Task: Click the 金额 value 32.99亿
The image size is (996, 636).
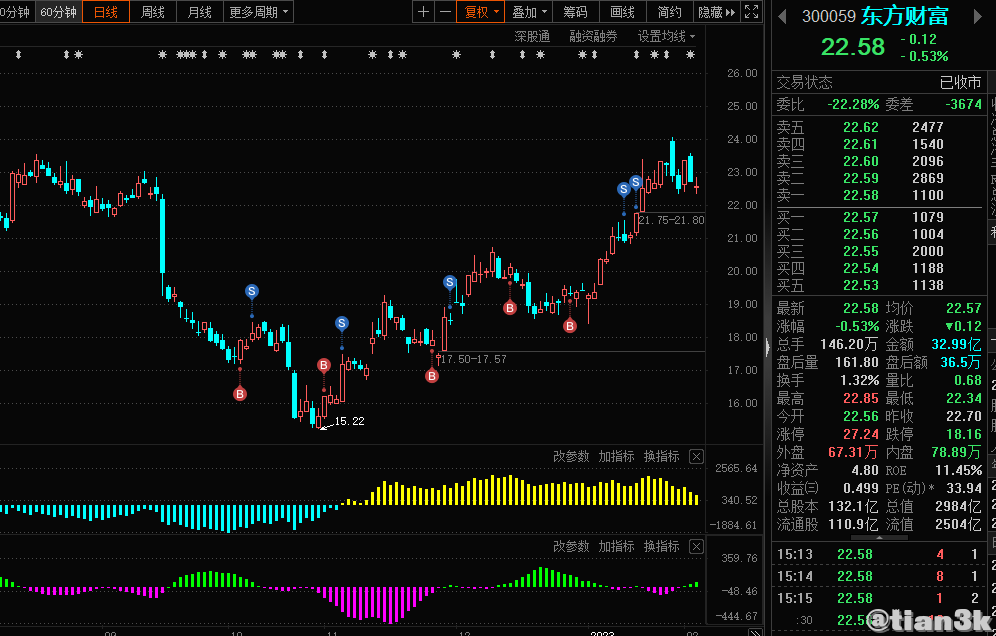Action: pyautogui.click(x=957, y=344)
